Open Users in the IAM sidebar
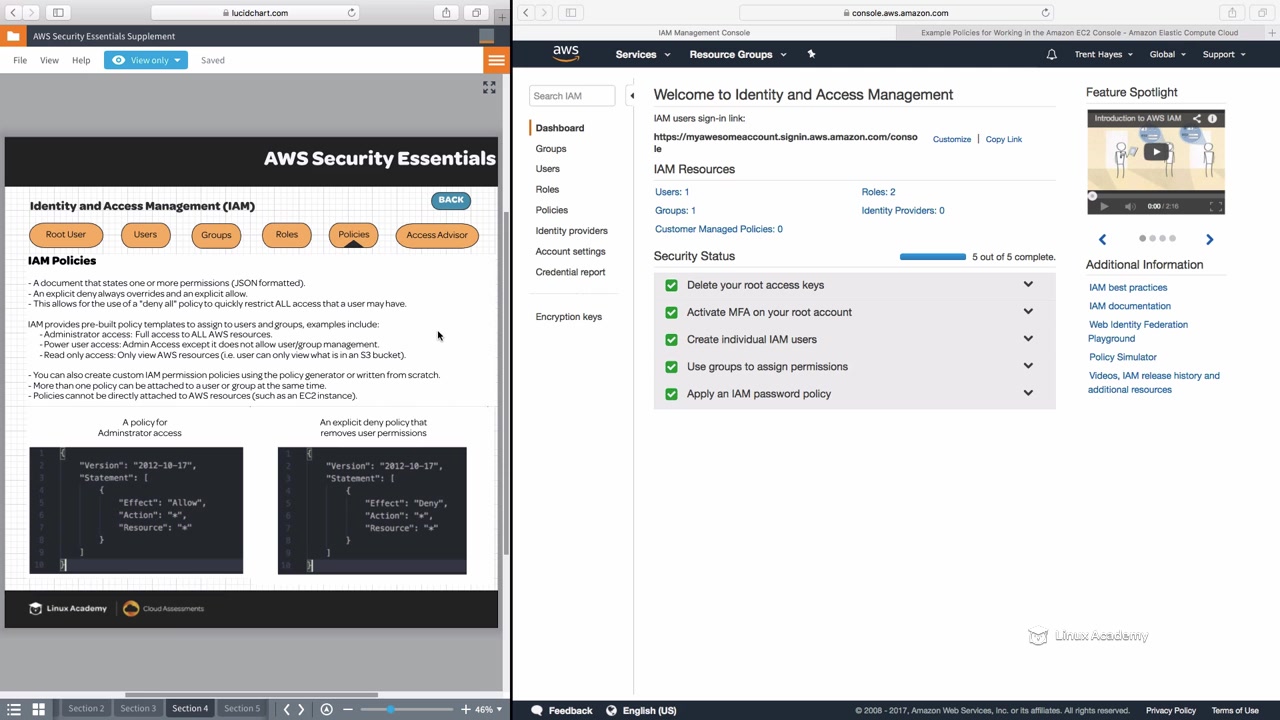Viewport: 1280px width, 720px height. [547, 169]
